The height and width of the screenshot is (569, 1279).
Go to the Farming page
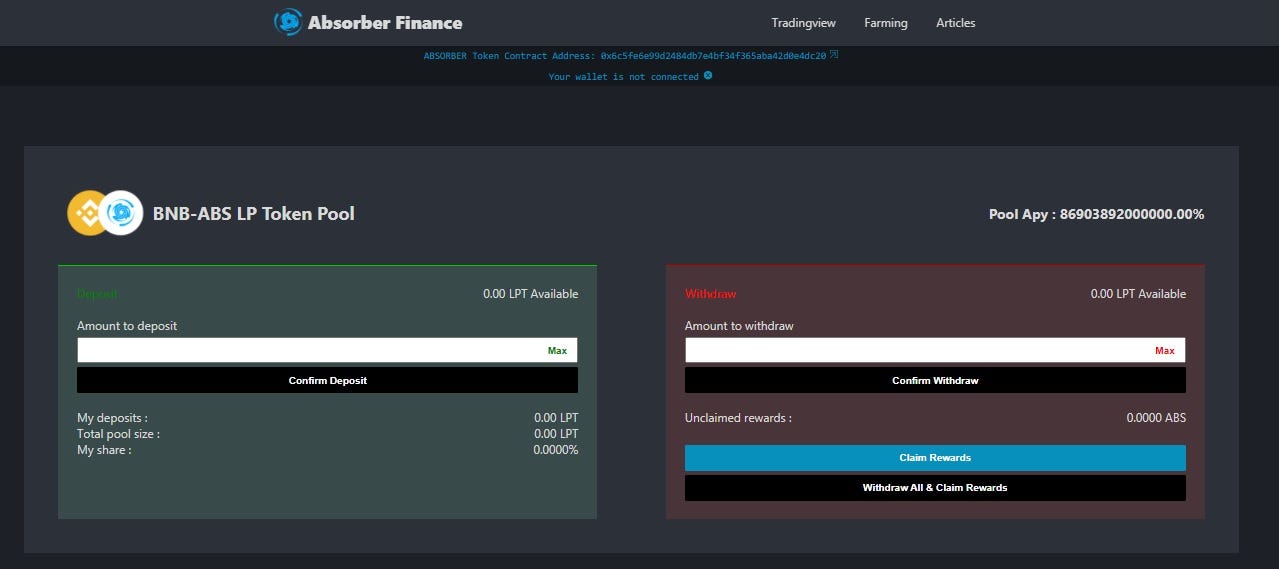click(886, 23)
